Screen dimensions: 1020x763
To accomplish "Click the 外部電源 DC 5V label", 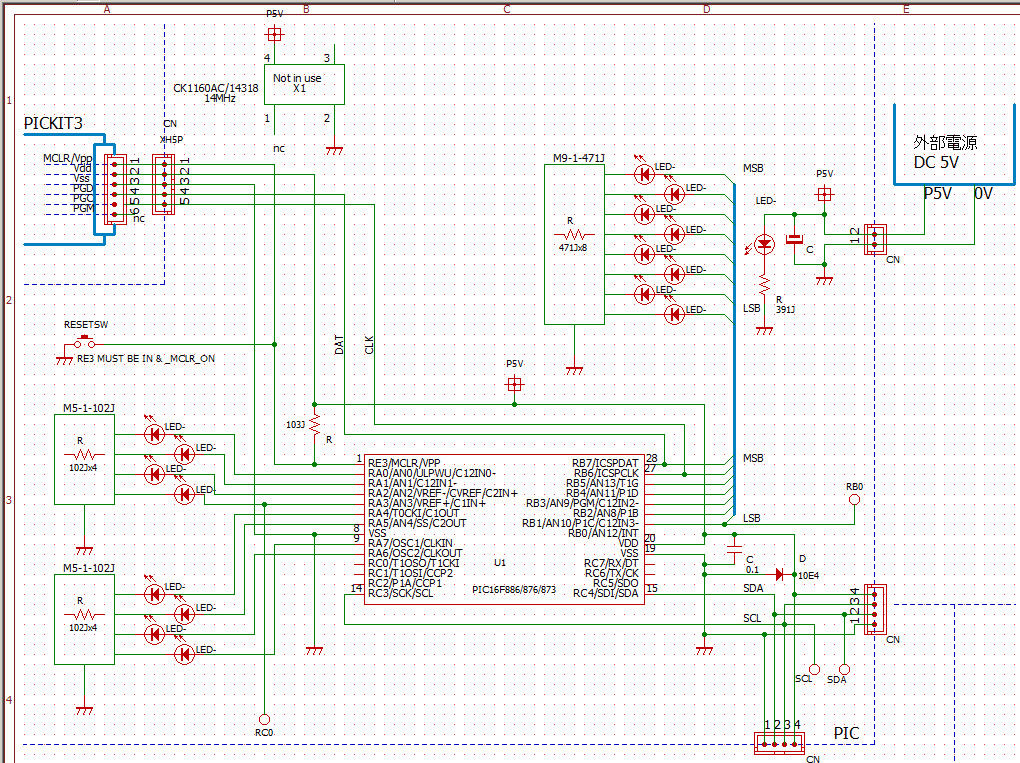I will [x=945, y=152].
